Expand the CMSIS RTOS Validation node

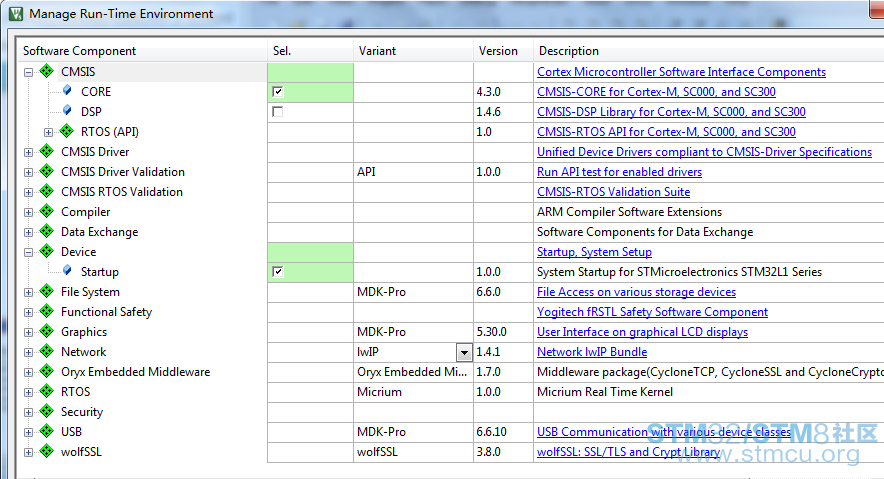[28, 192]
